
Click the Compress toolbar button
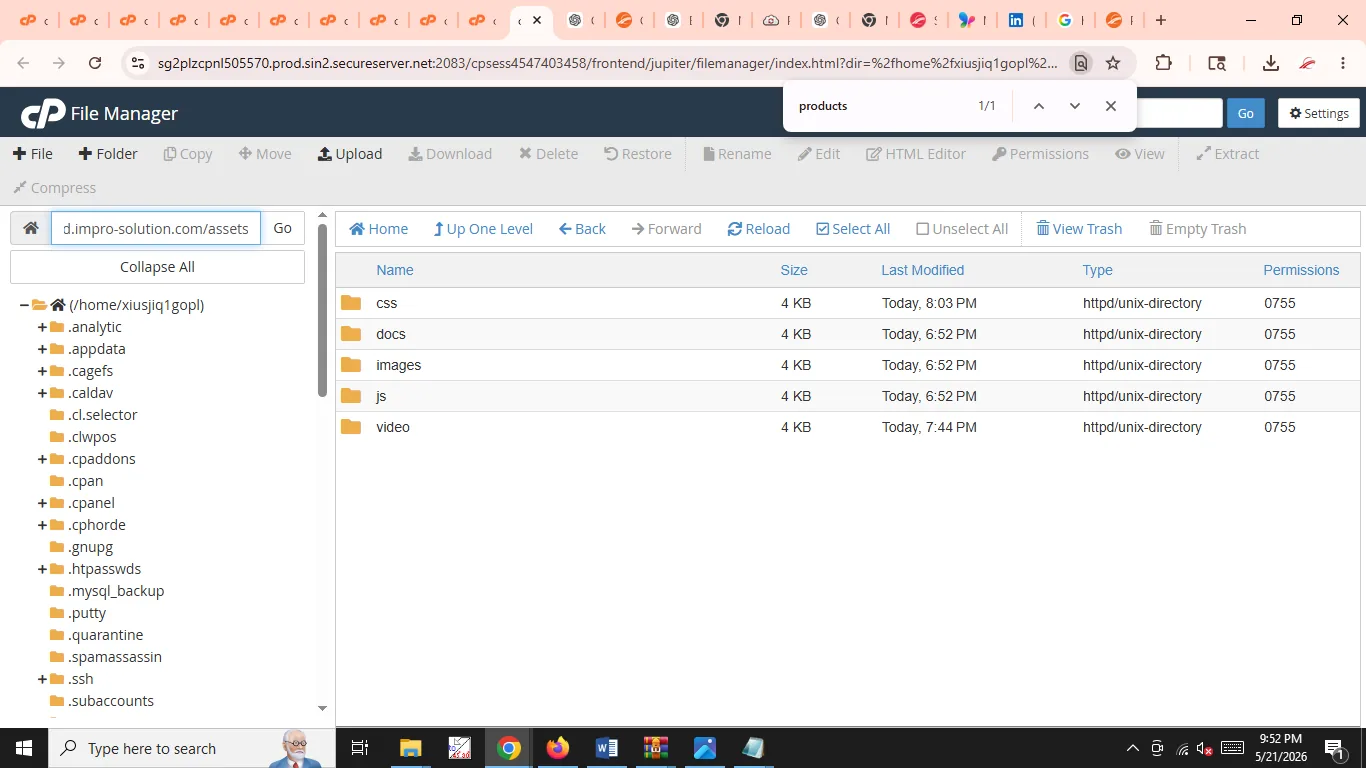point(55,188)
